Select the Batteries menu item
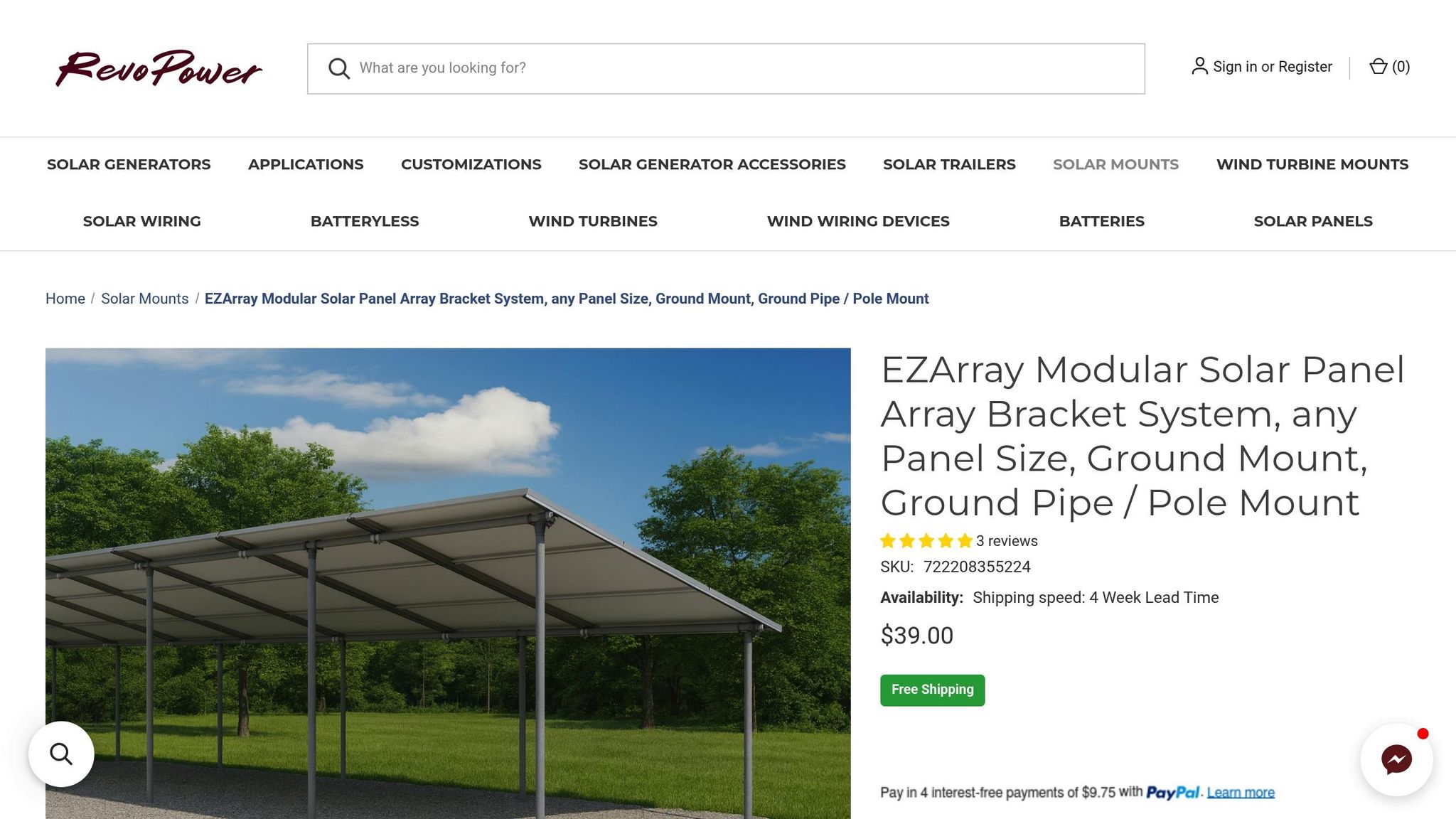 point(1101,221)
